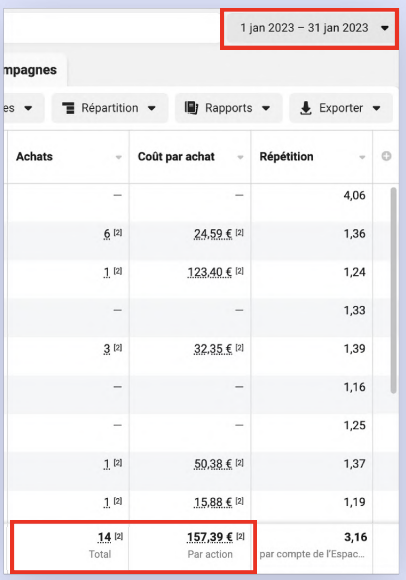Click the purchases value 6

coord(107,234)
